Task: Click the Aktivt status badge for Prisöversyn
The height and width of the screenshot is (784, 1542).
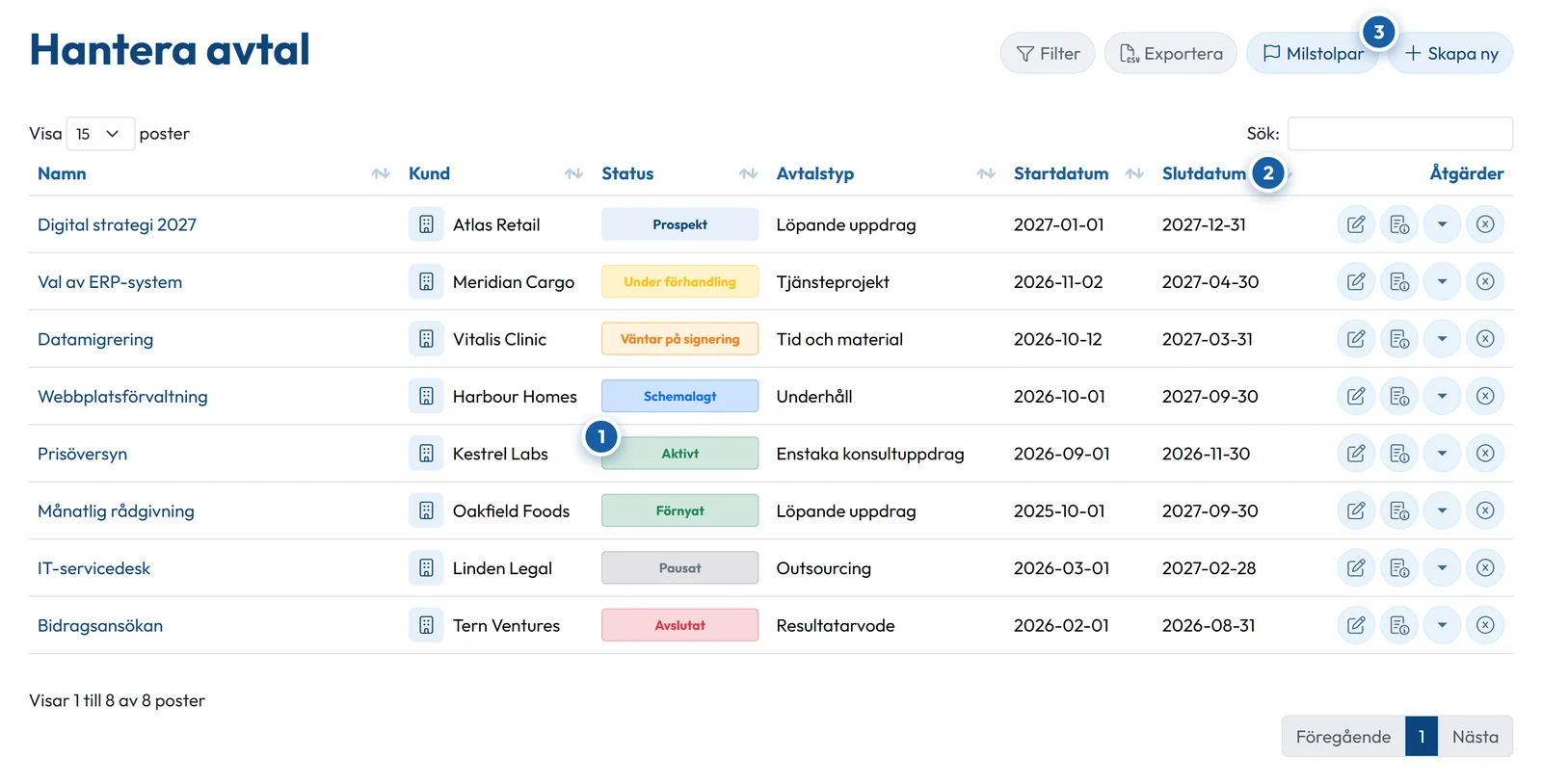Action: [x=679, y=454]
